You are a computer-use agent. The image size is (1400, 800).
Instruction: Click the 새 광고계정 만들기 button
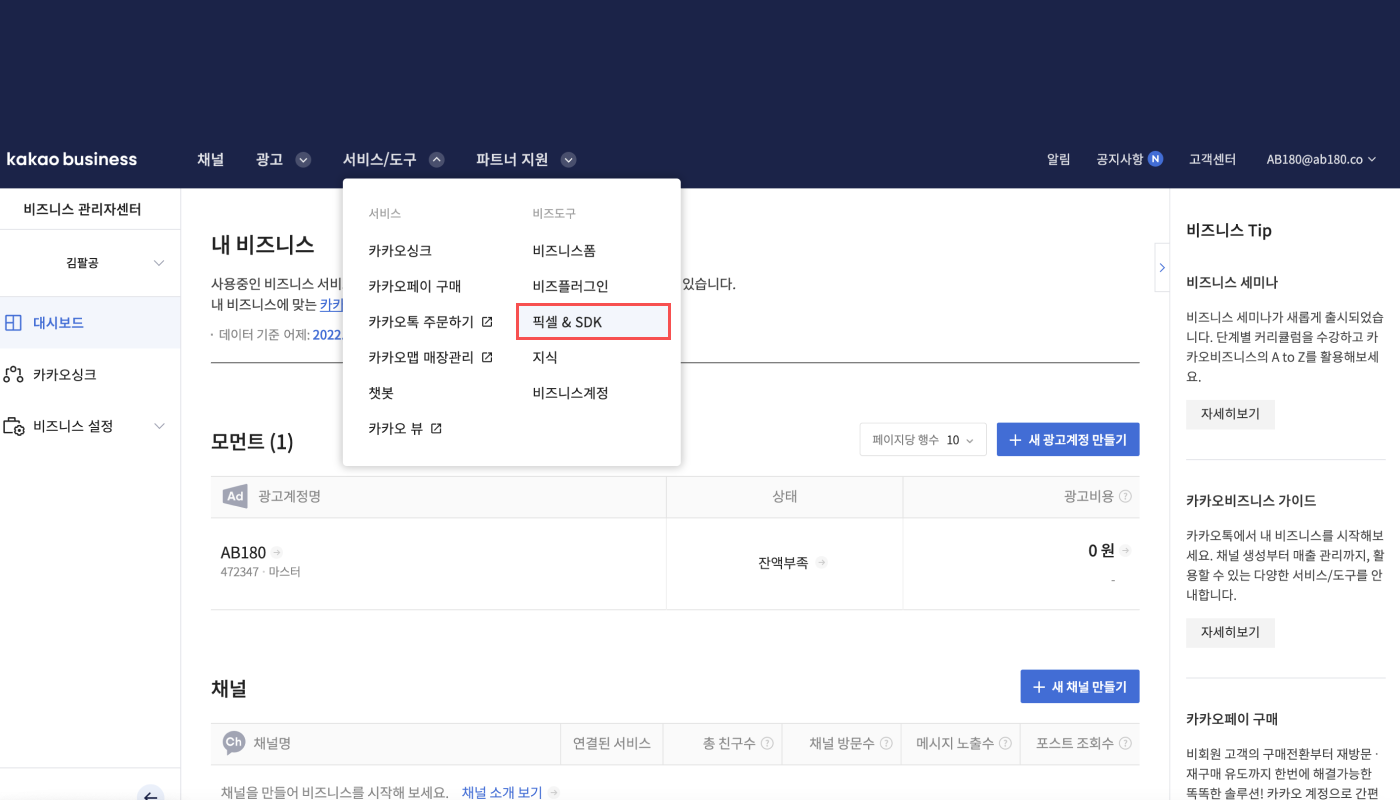[1068, 440]
